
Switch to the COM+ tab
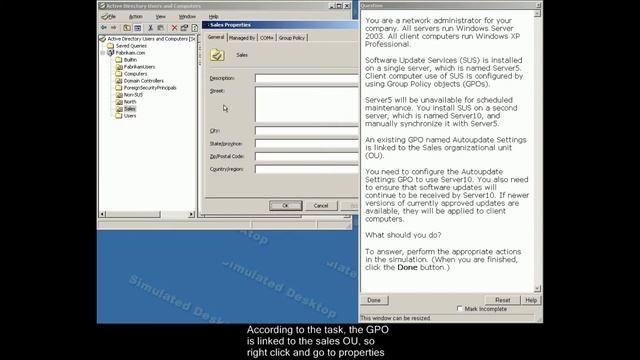pos(267,38)
